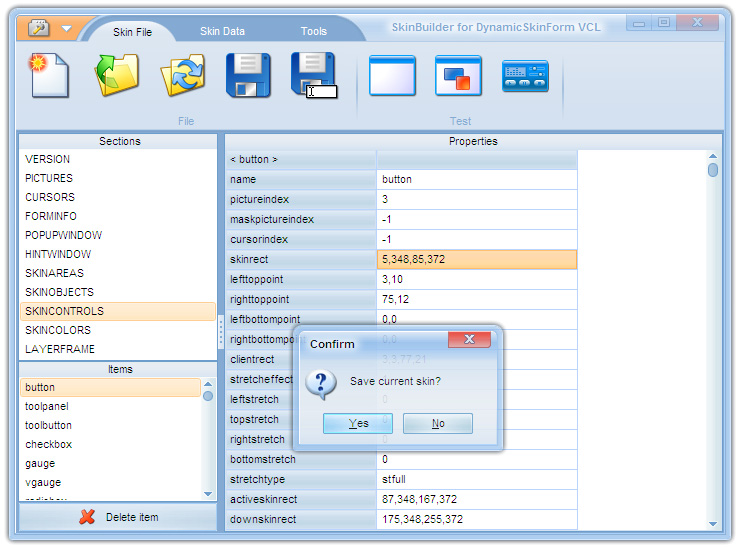740x549 pixels.
Task: Click the Save As floppy icon
Action: coord(314,76)
